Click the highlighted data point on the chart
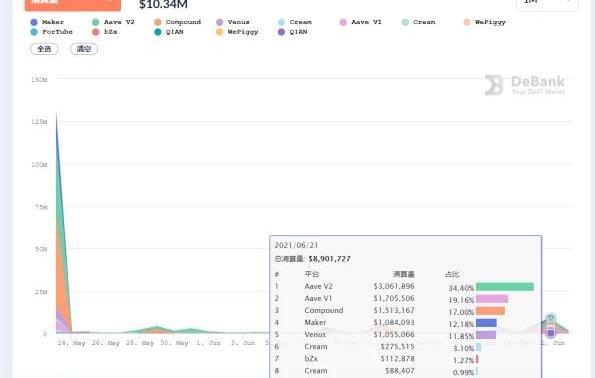The width and height of the screenshot is (595, 378). coord(551,333)
